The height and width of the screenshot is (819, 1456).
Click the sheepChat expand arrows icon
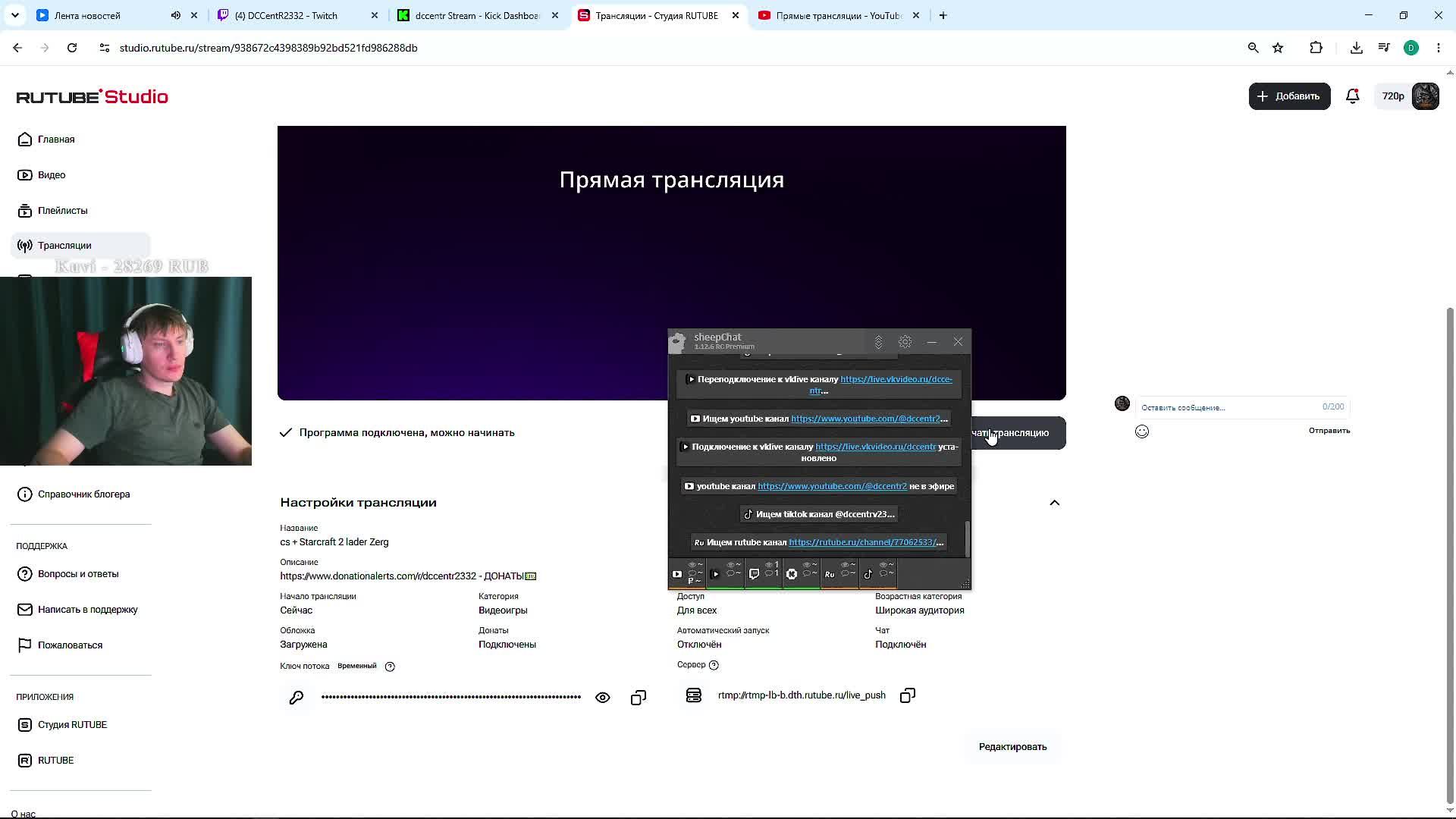coord(878,342)
